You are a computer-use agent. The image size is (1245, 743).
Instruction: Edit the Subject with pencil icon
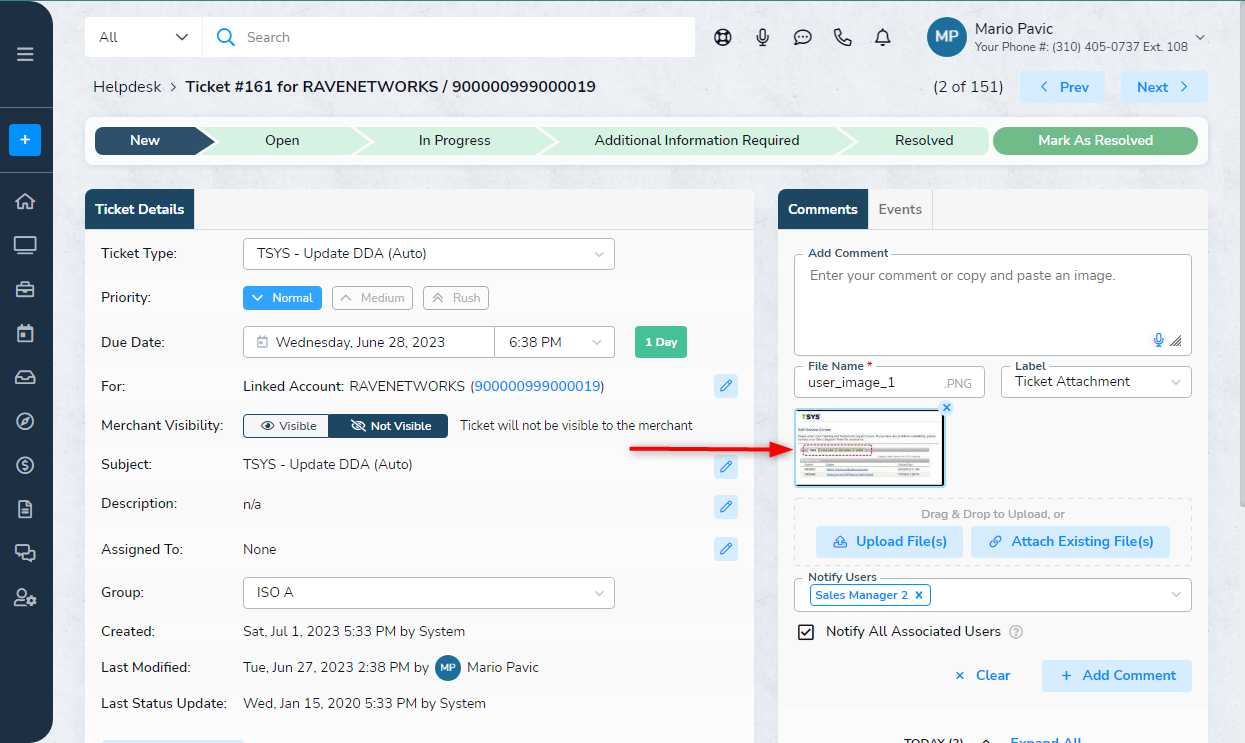click(726, 465)
